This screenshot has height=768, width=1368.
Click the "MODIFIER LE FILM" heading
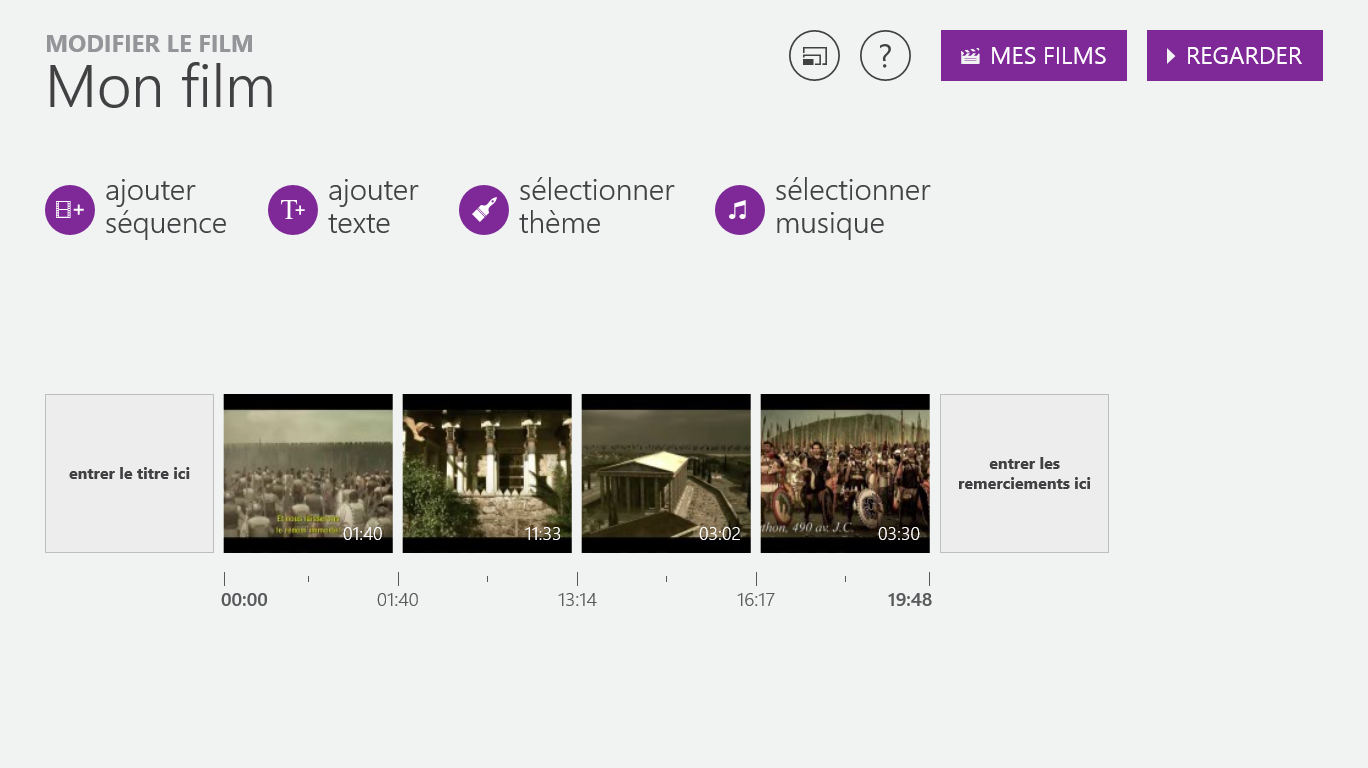(x=150, y=44)
